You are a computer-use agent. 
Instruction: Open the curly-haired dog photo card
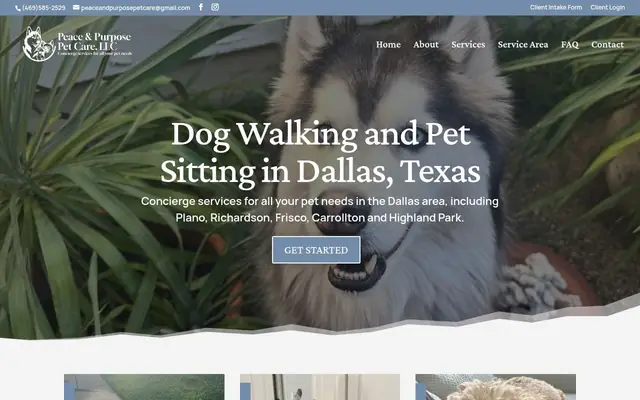(496, 387)
